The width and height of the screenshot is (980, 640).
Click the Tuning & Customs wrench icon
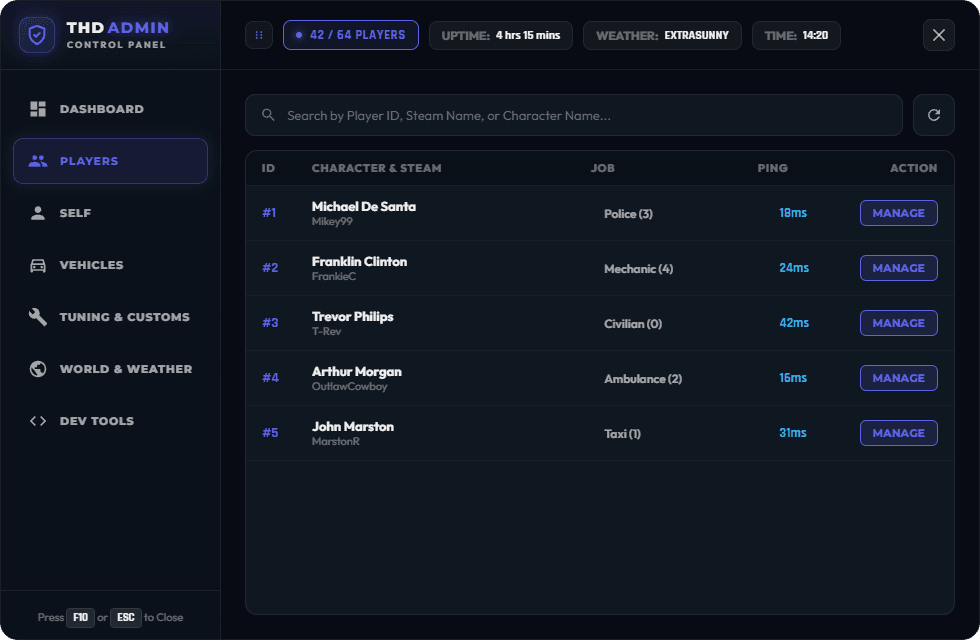pos(38,317)
